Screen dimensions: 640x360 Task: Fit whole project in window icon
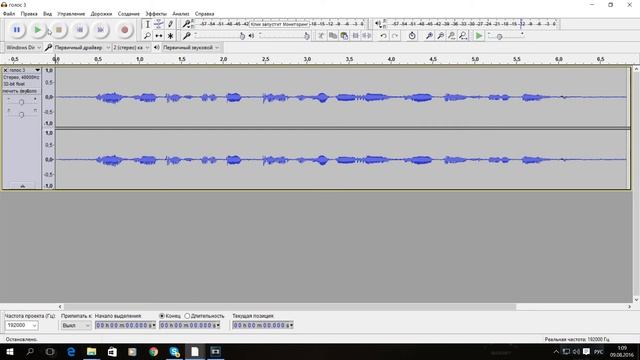(463, 36)
